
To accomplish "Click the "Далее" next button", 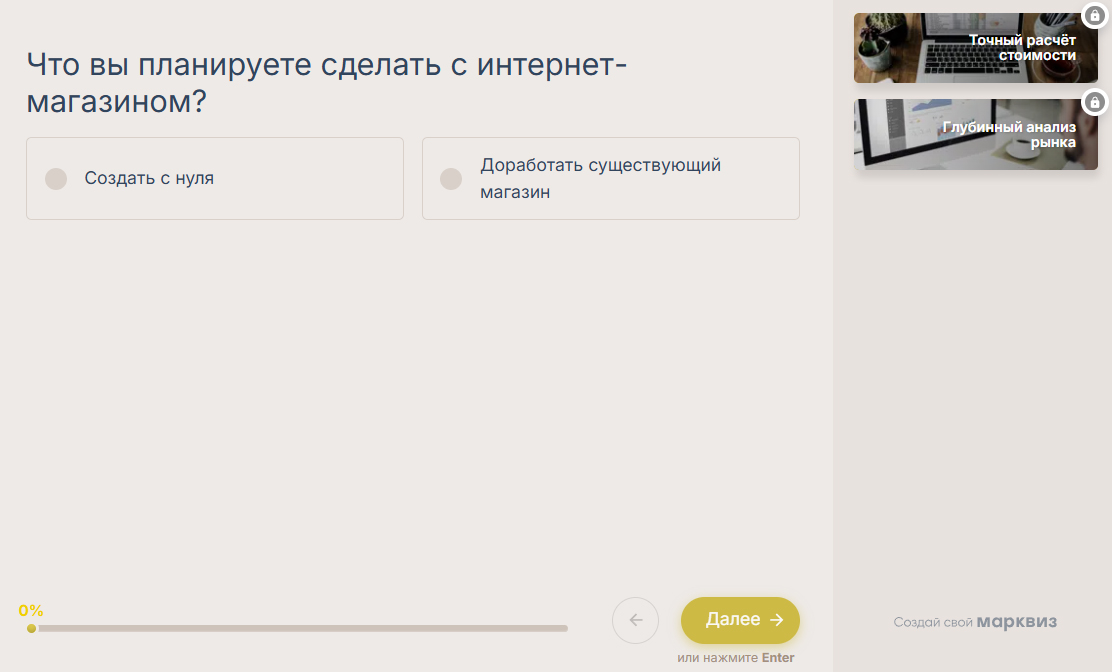I will (740, 620).
